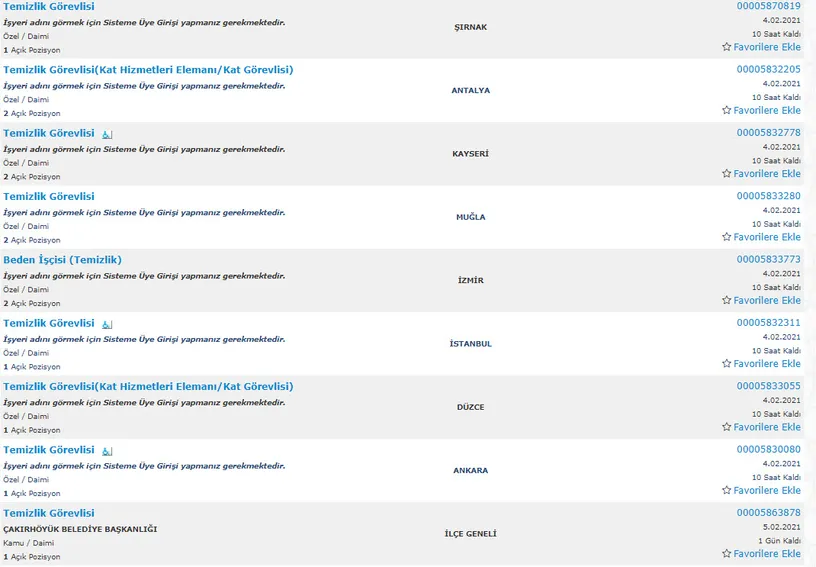Open the MUĞLA Temizlik Görevlisi job title
The image size is (816, 567).
[x=49, y=197]
